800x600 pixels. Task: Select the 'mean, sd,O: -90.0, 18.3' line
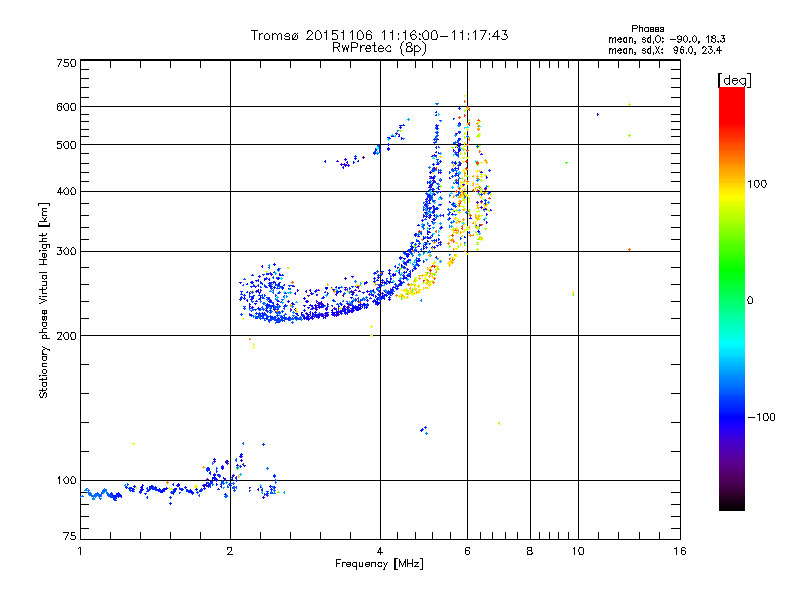click(666, 39)
